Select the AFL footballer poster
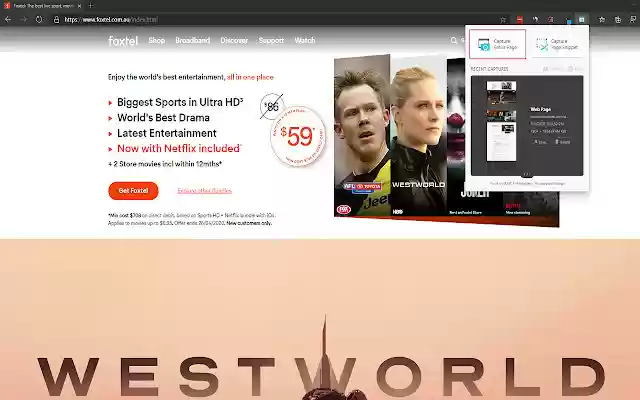Viewport: 640px width, 400px height. click(362, 136)
